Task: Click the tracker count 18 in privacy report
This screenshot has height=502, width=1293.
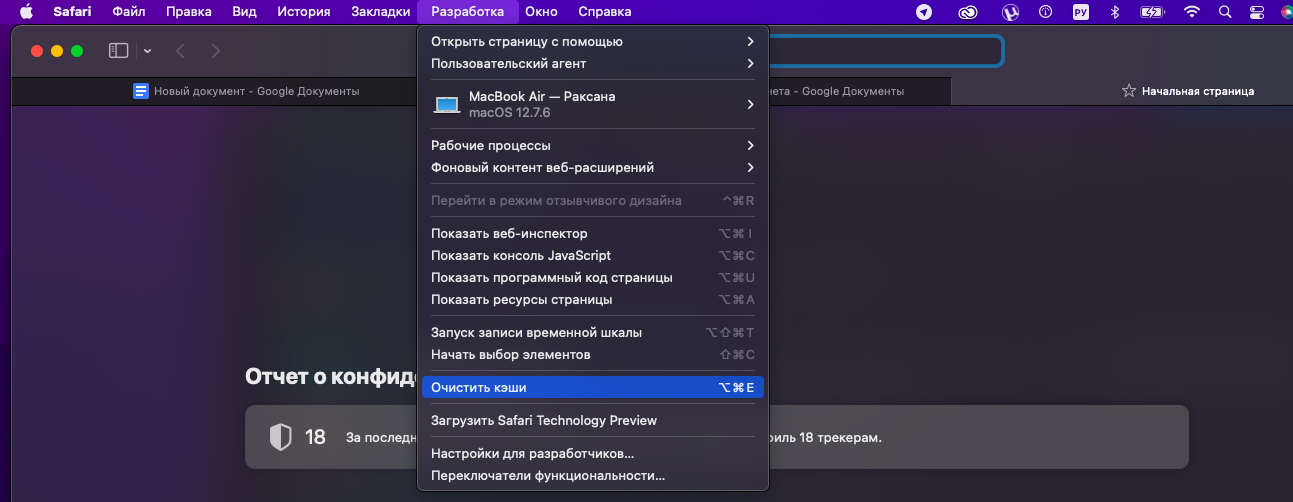Action: (x=315, y=437)
